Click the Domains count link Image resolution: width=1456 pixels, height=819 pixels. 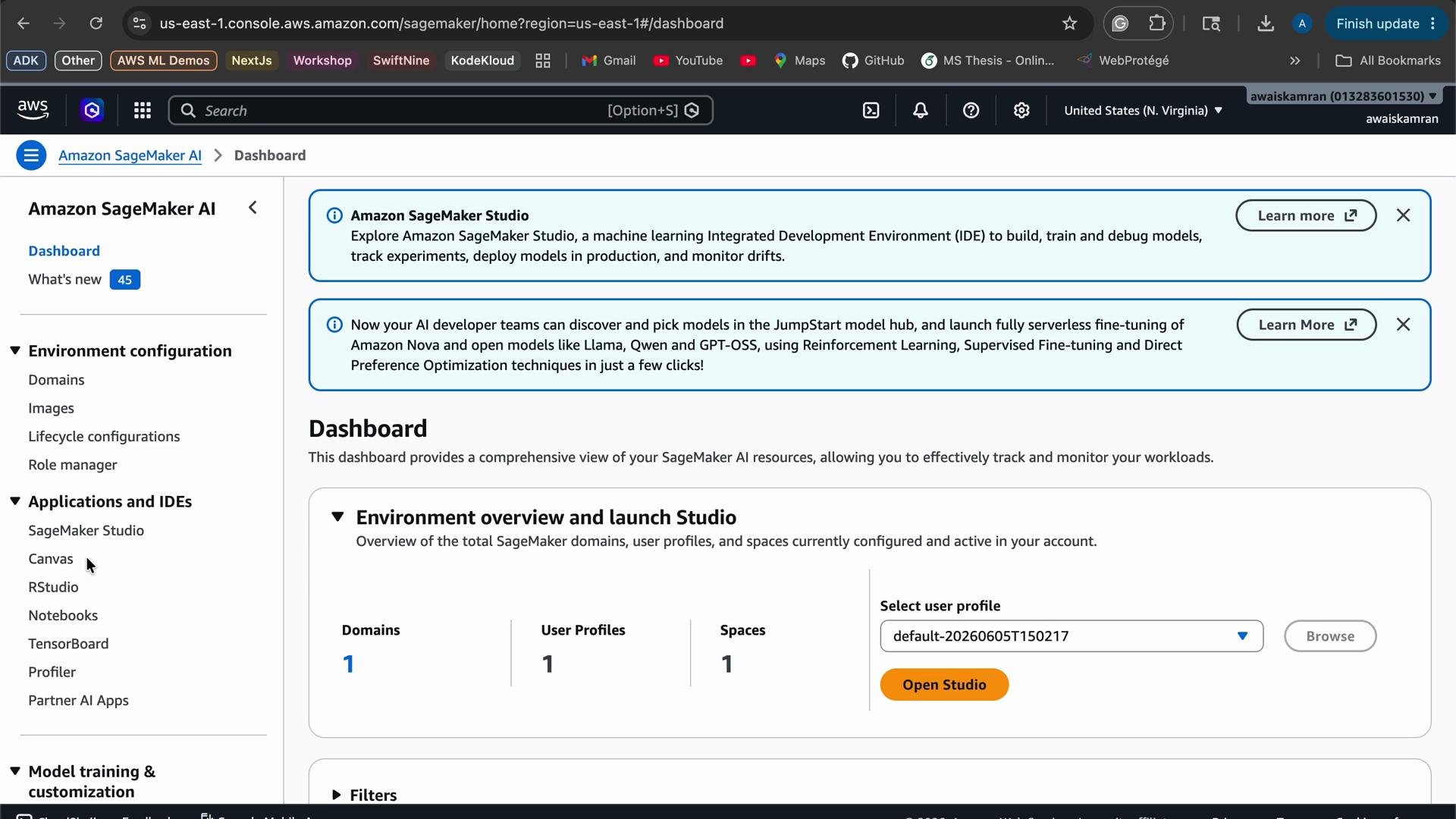(348, 664)
